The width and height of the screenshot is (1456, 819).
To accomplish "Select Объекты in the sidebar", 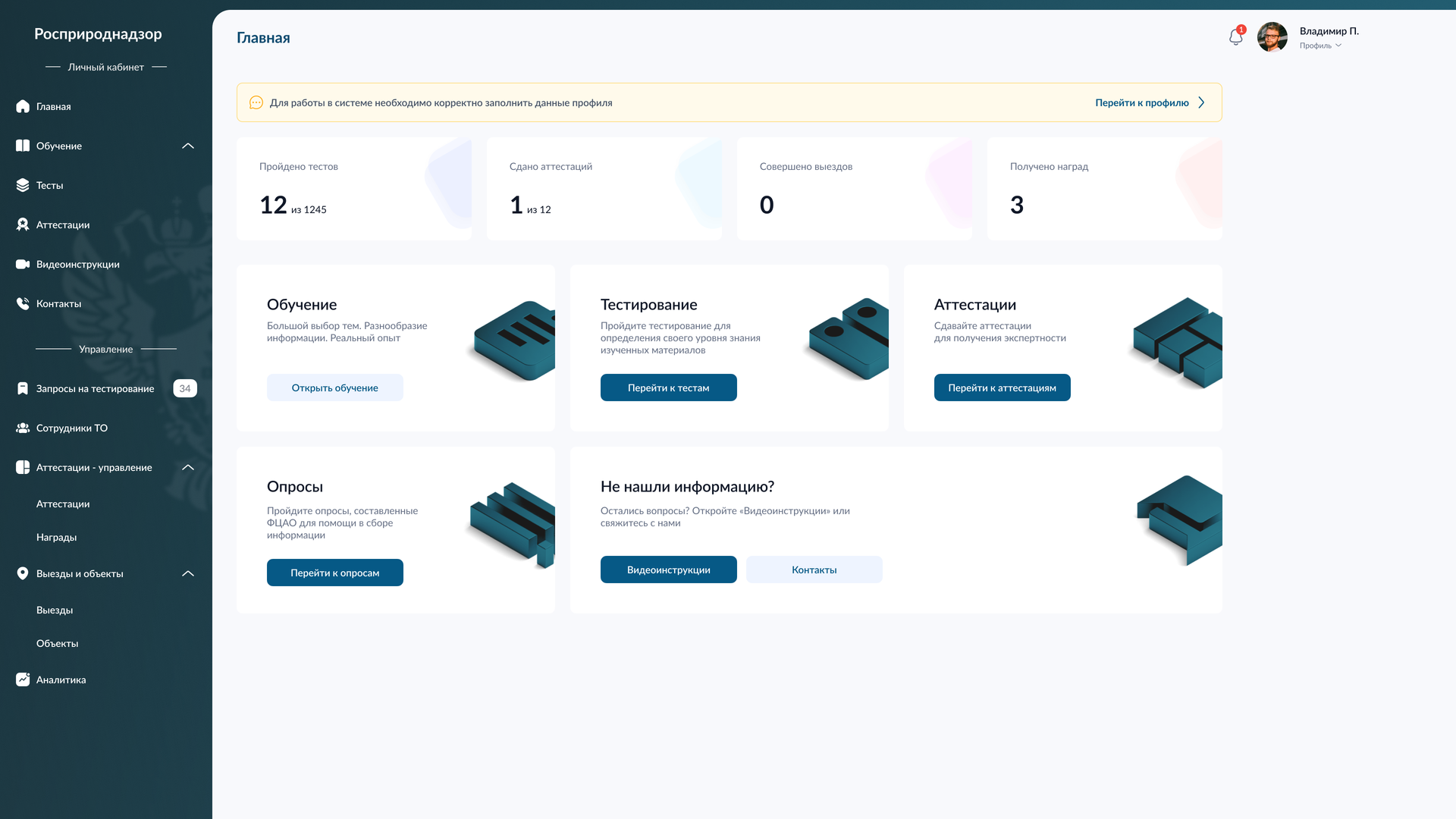I will 58,644.
